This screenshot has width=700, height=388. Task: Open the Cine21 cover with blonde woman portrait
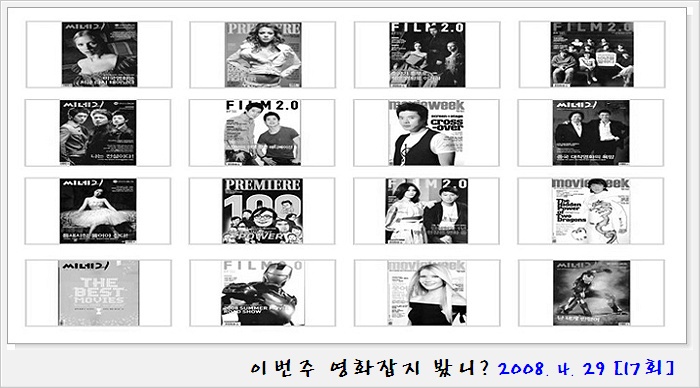point(99,54)
